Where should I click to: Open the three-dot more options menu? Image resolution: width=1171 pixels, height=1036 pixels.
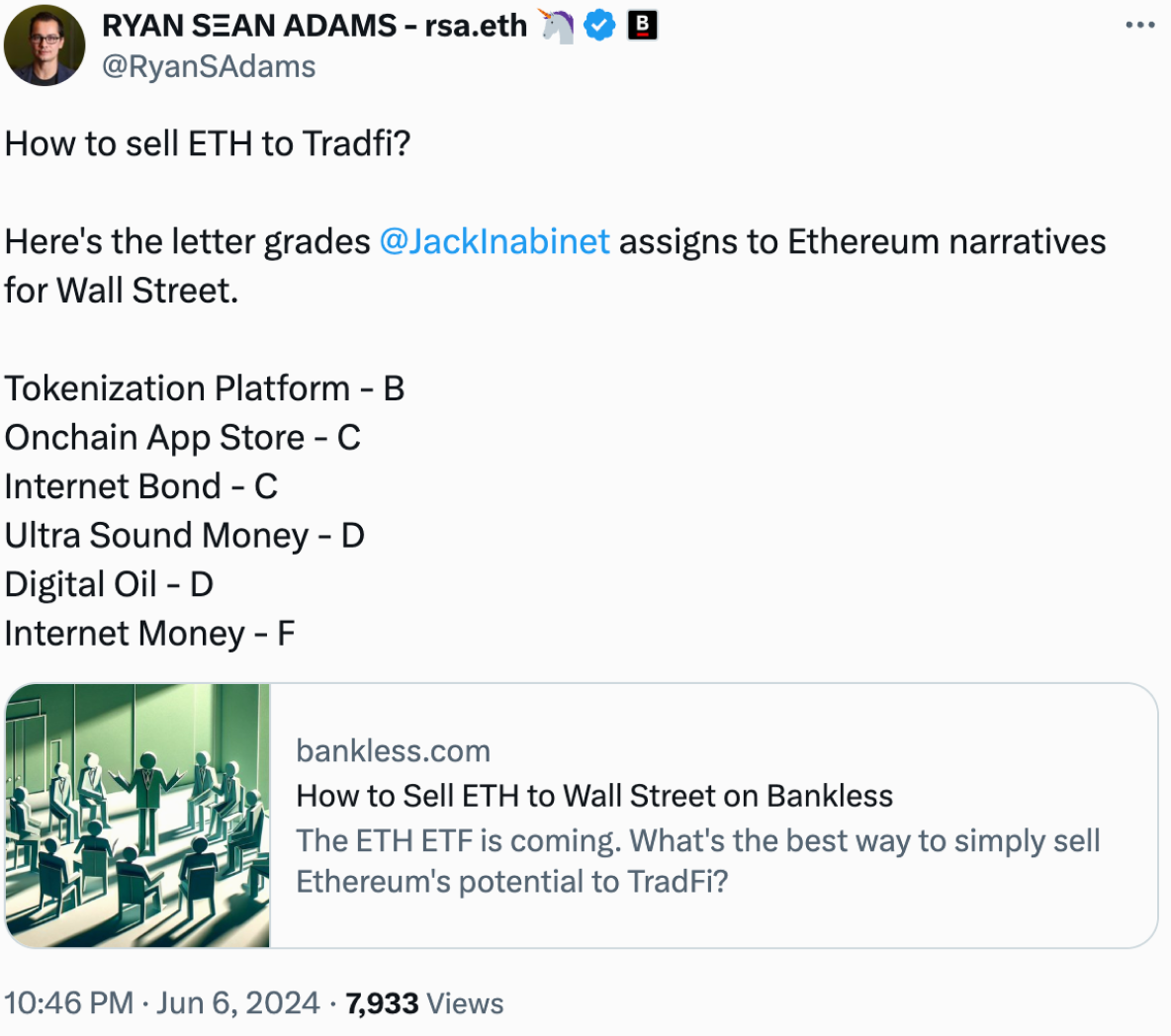click(1139, 26)
